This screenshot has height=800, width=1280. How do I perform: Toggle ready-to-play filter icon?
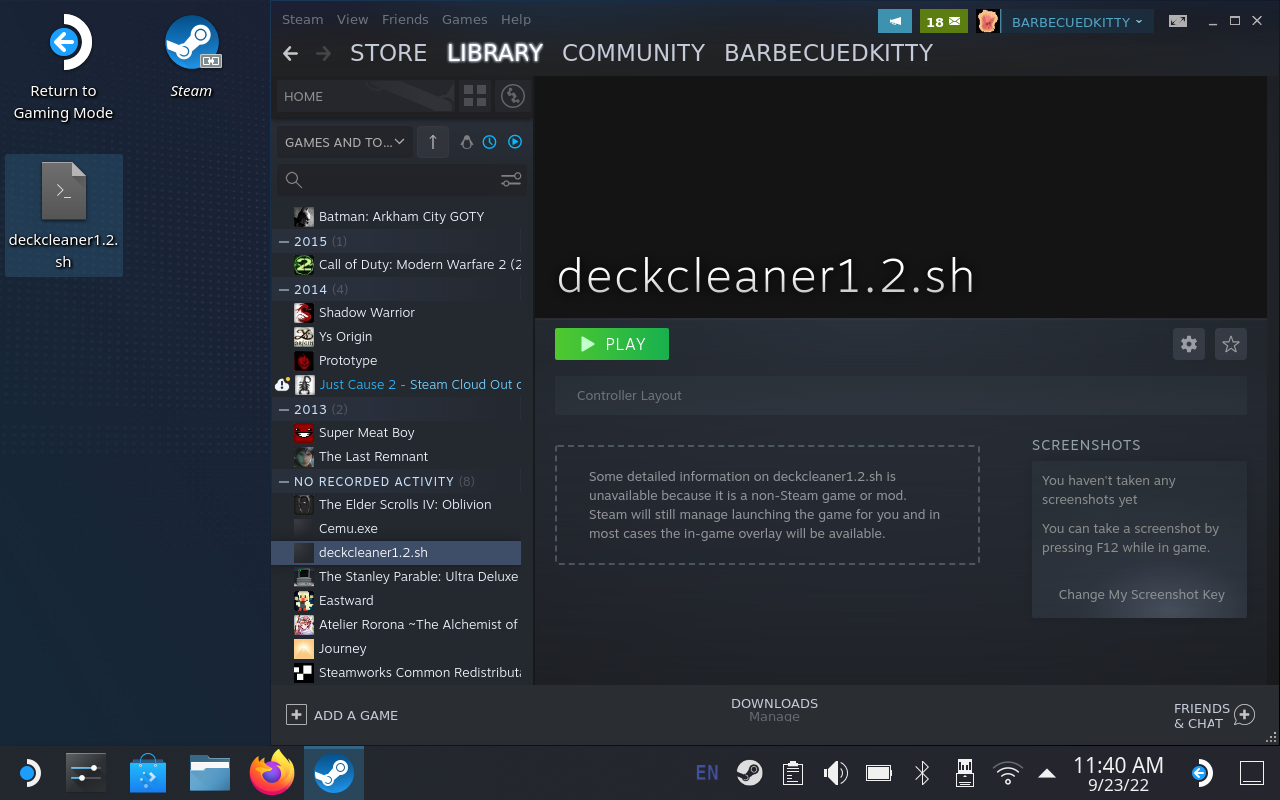[x=515, y=142]
